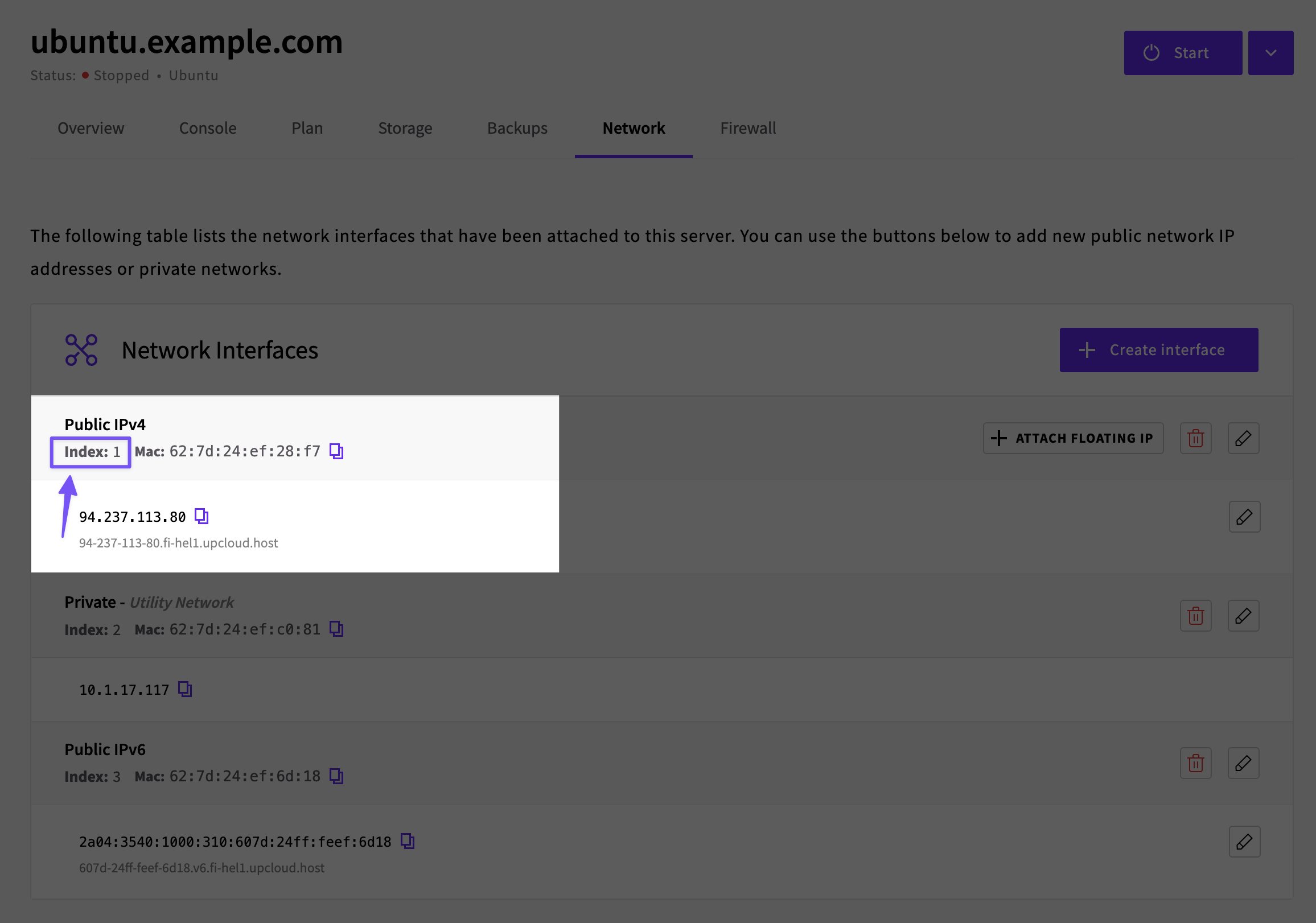The height and width of the screenshot is (923, 1316).
Task: Edit the IPv6 address entry
Action: click(1244, 842)
